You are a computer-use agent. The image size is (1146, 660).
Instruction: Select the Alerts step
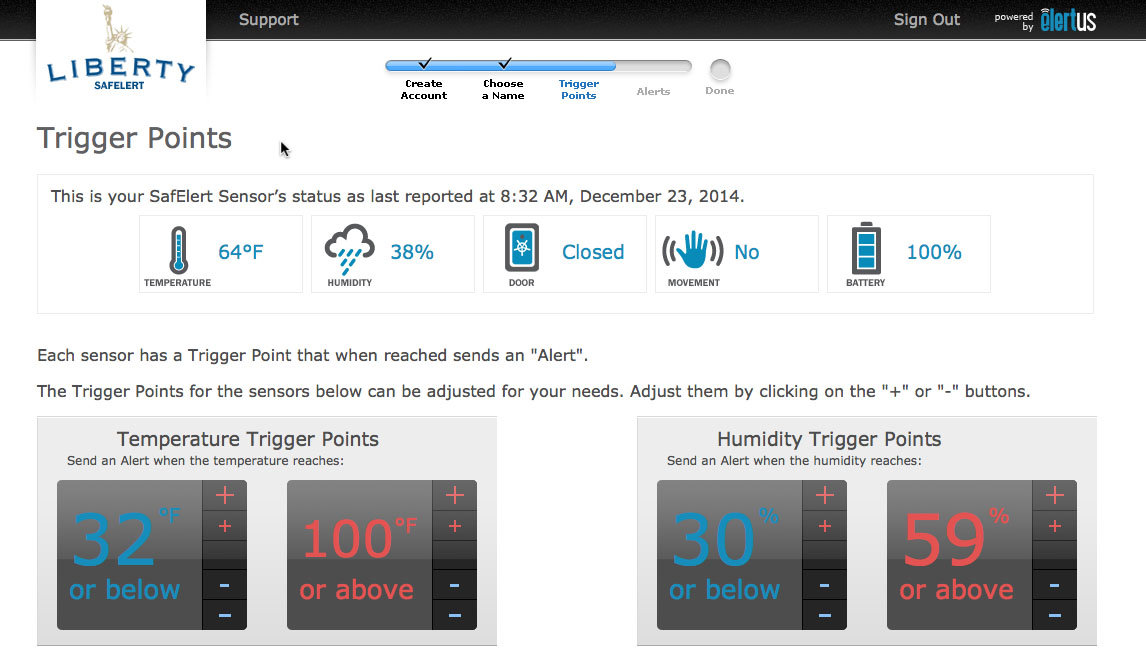[653, 91]
